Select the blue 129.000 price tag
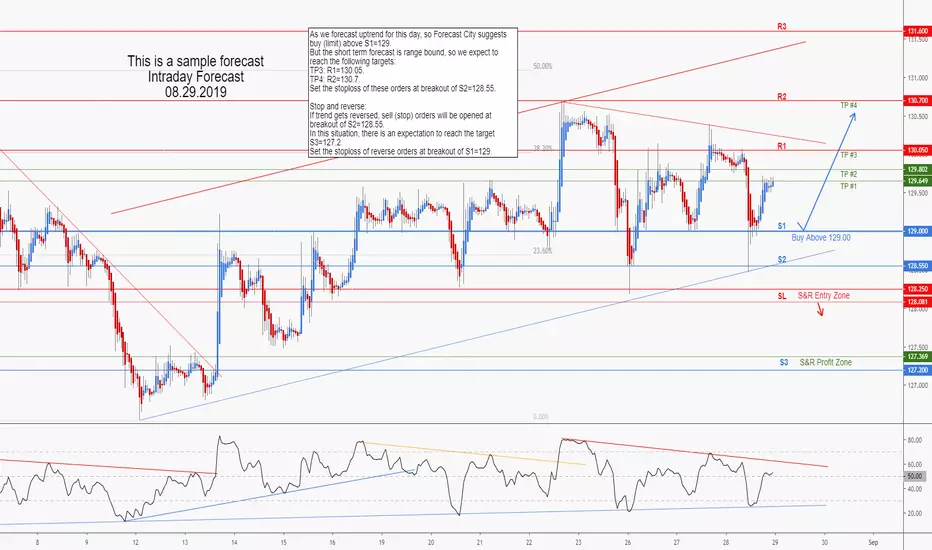The image size is (932, 550). [x=918, y=231]
